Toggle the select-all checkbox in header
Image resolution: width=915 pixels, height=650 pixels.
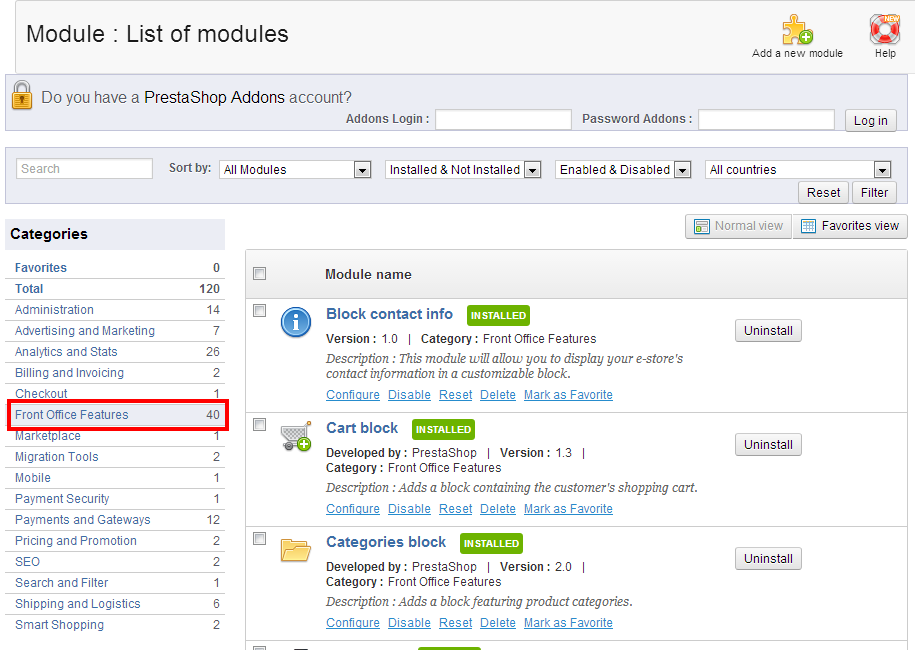click(260, 274)
